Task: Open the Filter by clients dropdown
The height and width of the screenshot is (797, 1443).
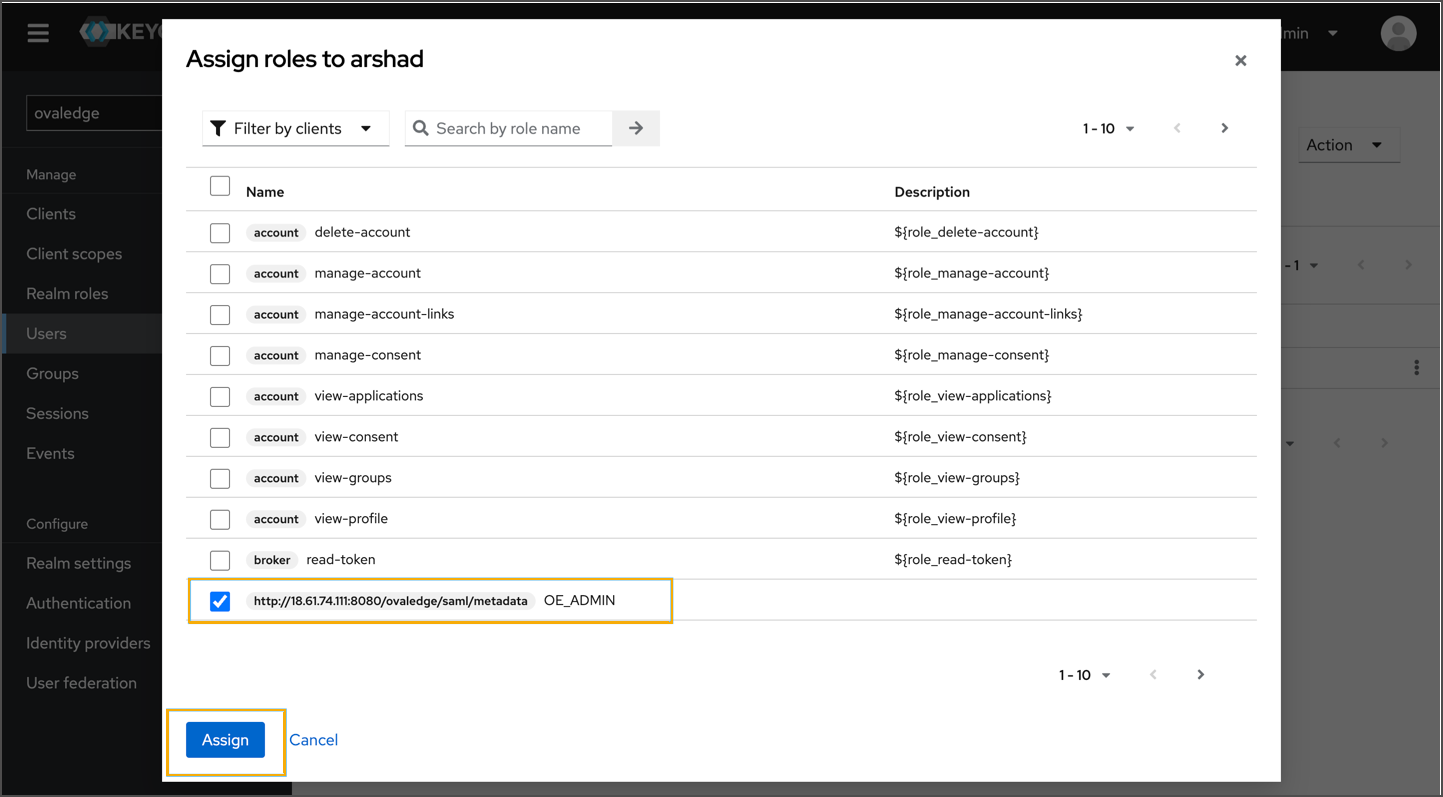Action: [x=295, y=128]
